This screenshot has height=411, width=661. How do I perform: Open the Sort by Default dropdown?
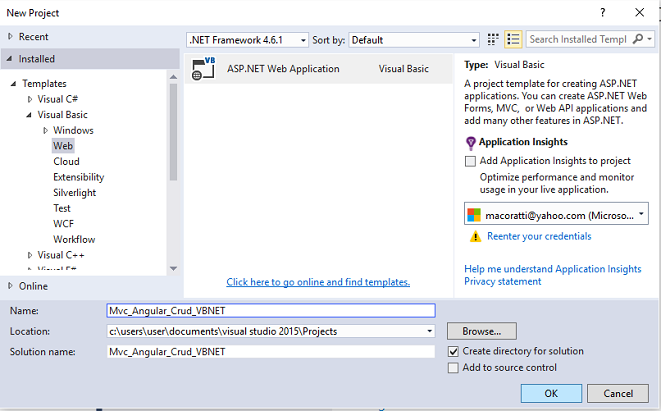pyautogui.click(x=473, y=40)
